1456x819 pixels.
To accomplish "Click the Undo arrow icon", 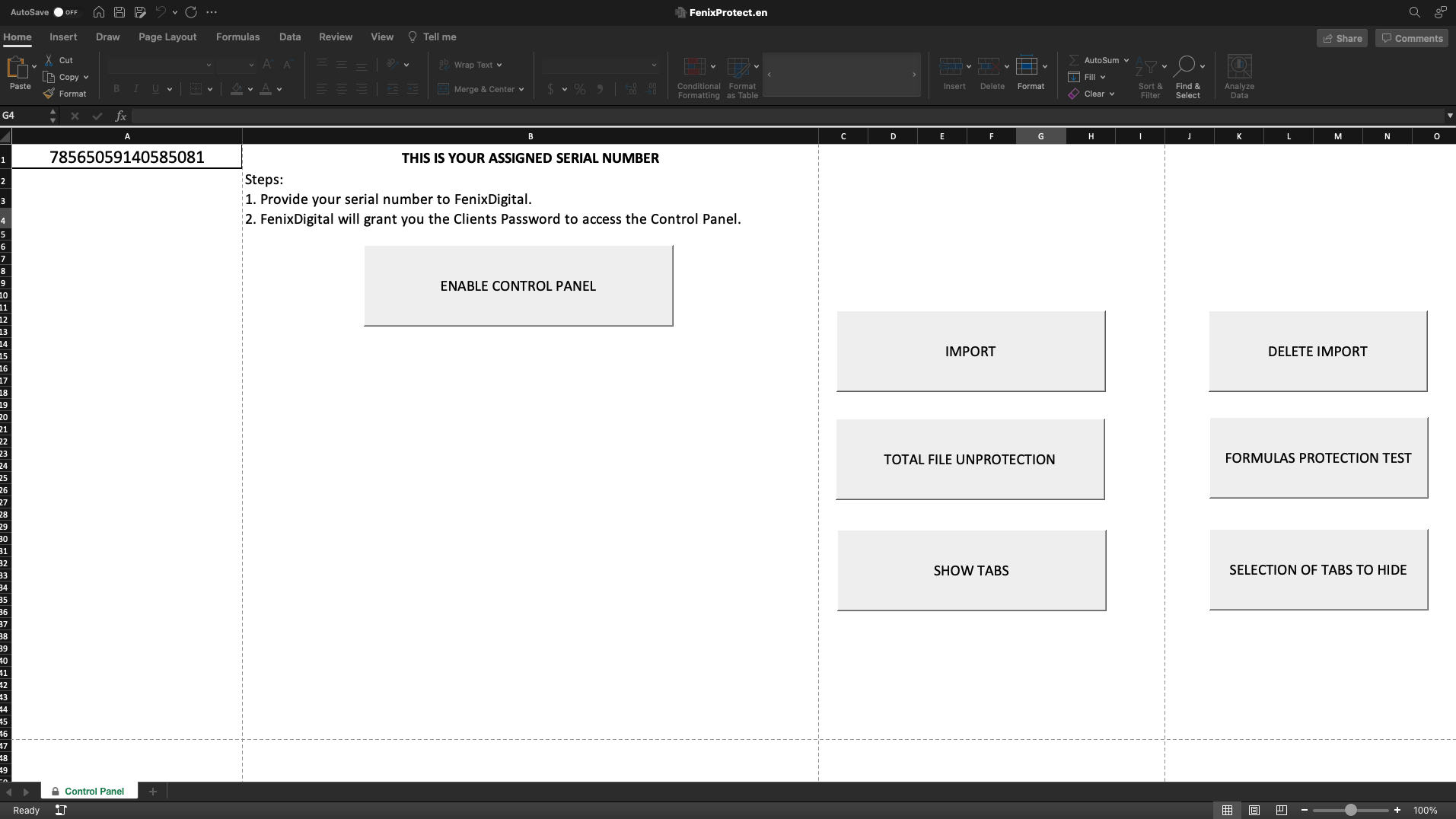I will point(161,12).
